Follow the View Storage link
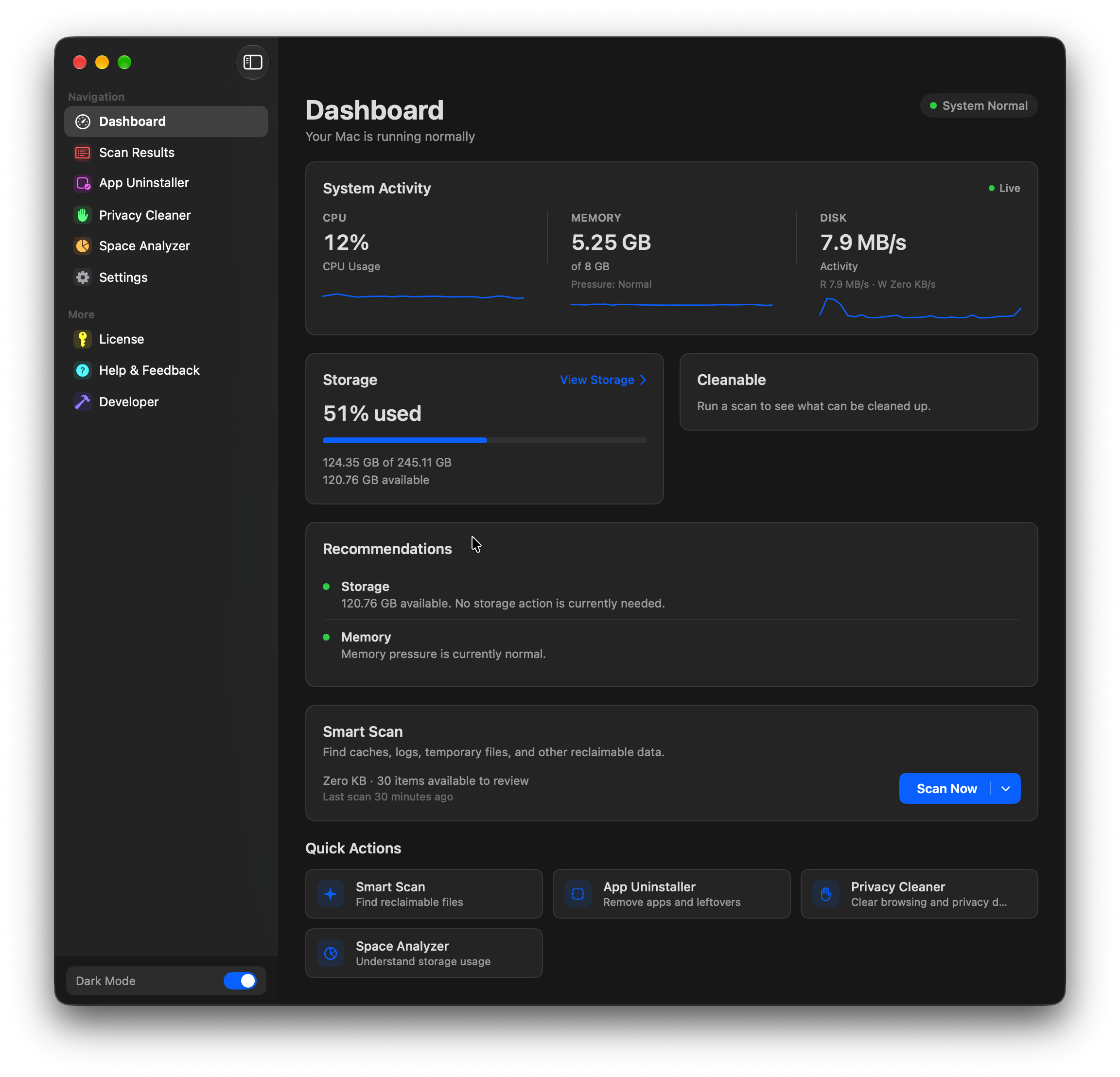The width and height of the screenshot is (1120, 1077). [x=603, y=380]
